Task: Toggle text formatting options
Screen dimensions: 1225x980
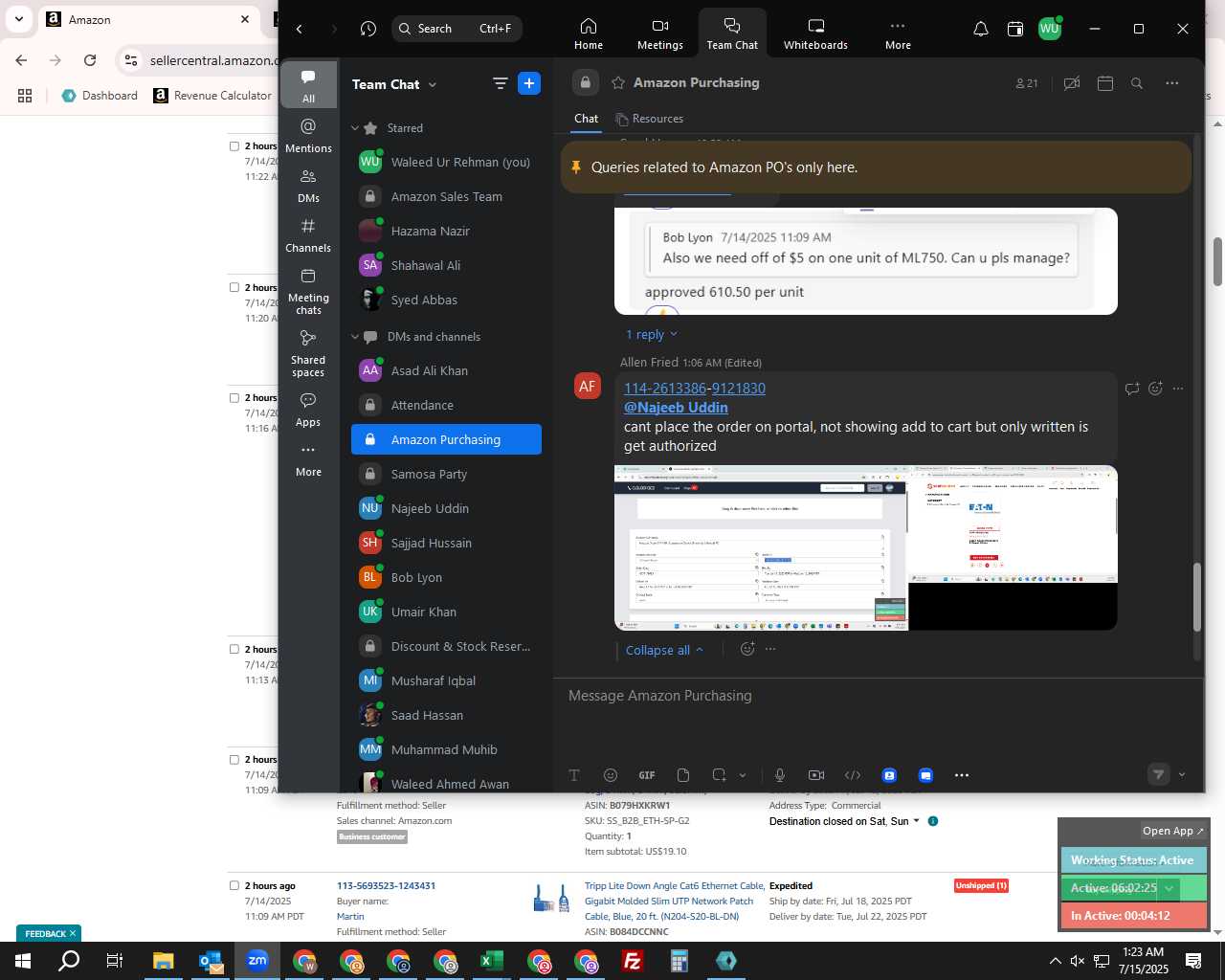Action: [574, 775]
